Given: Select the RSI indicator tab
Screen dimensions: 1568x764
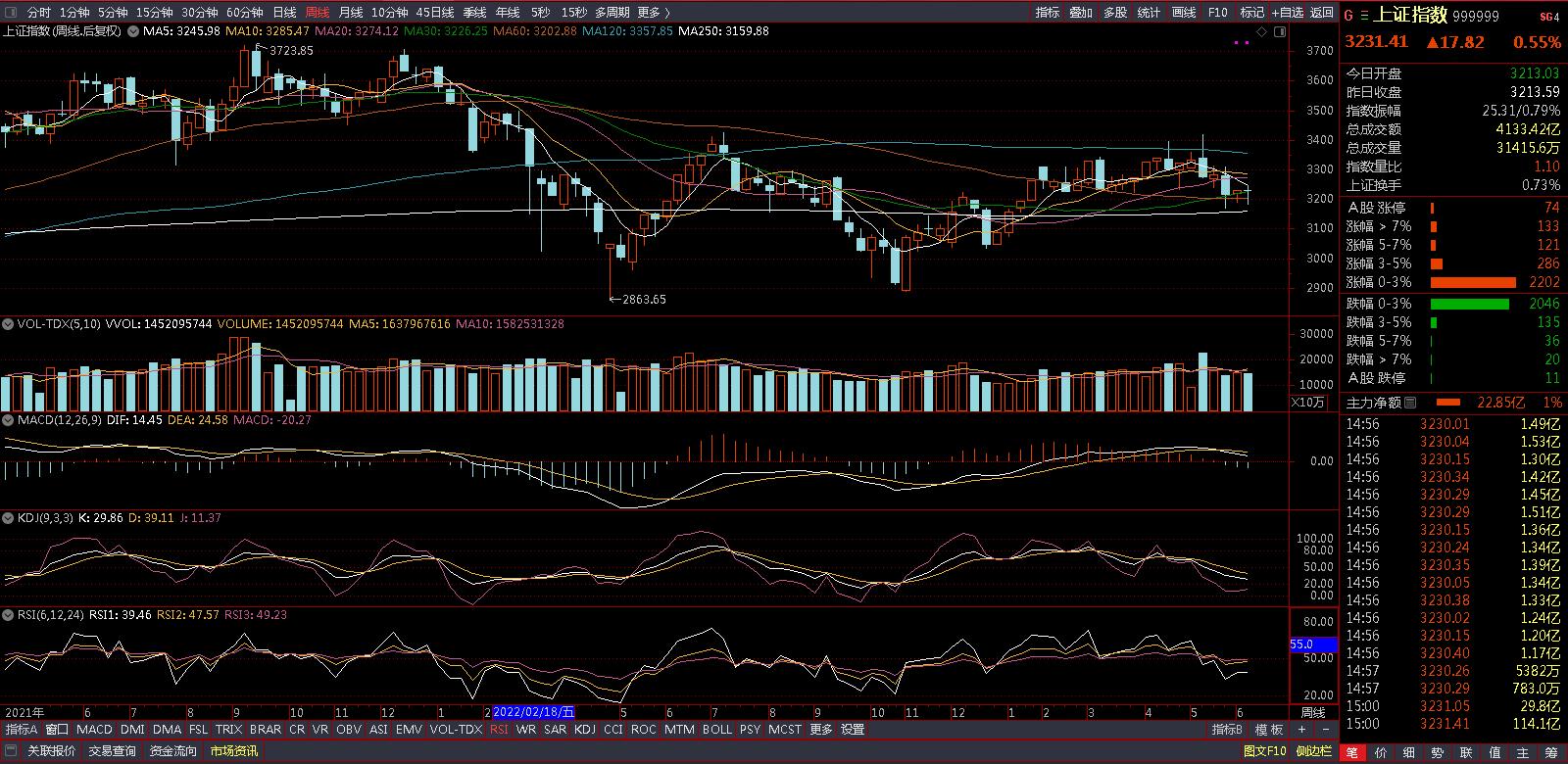Looking at the screenshot, I should 500,730.
